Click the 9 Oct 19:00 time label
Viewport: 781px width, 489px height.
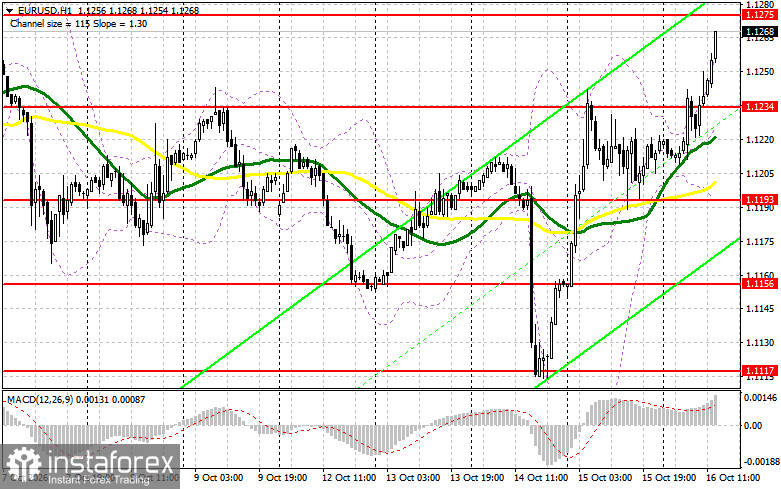(282, 478)
